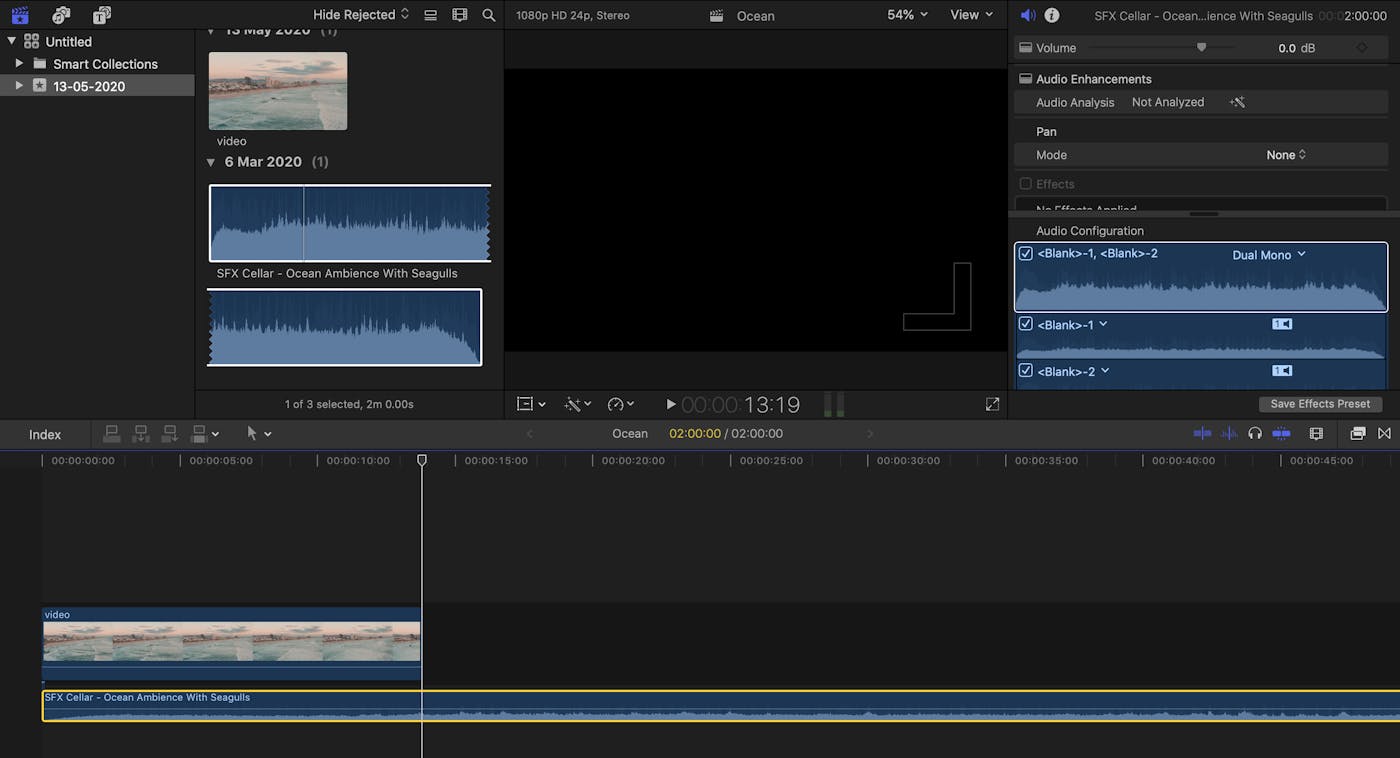Click the insert clip edit icon
The height and width of the screenshot is (758, 1400).
[141, 433]
